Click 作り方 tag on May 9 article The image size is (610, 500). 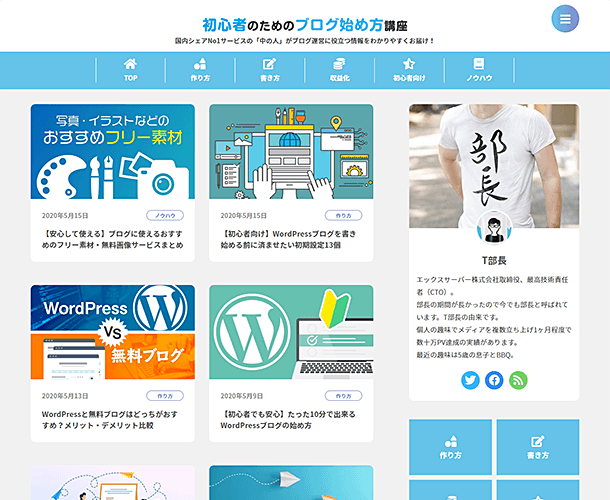point(342,395)
